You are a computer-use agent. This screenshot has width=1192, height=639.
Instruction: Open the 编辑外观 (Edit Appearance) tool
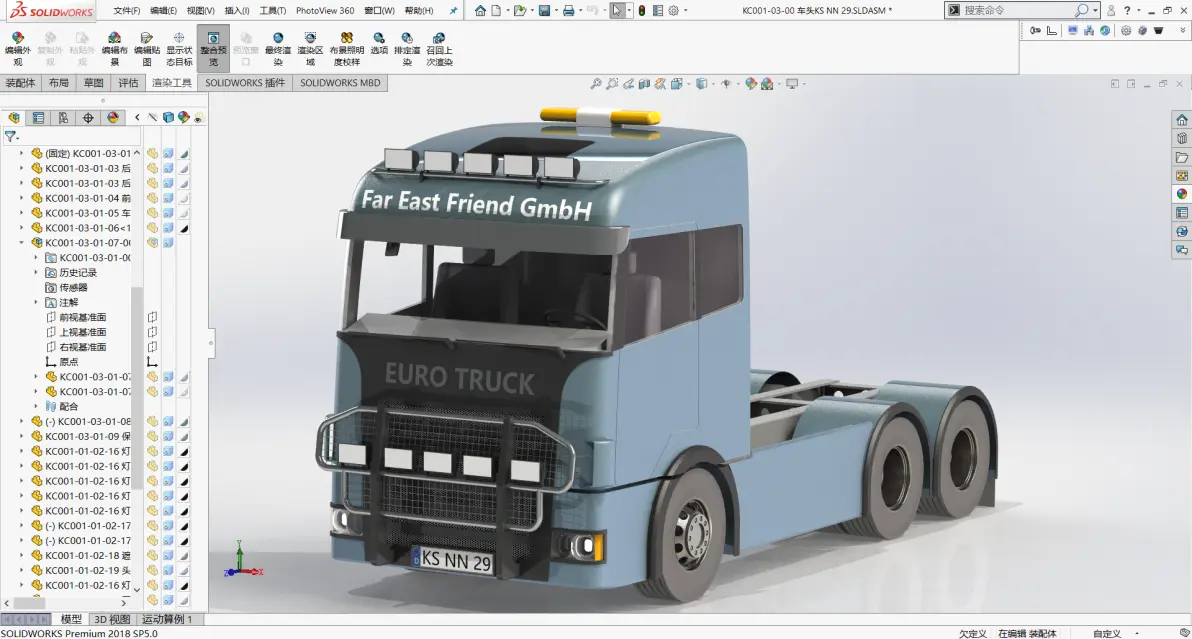17,49
